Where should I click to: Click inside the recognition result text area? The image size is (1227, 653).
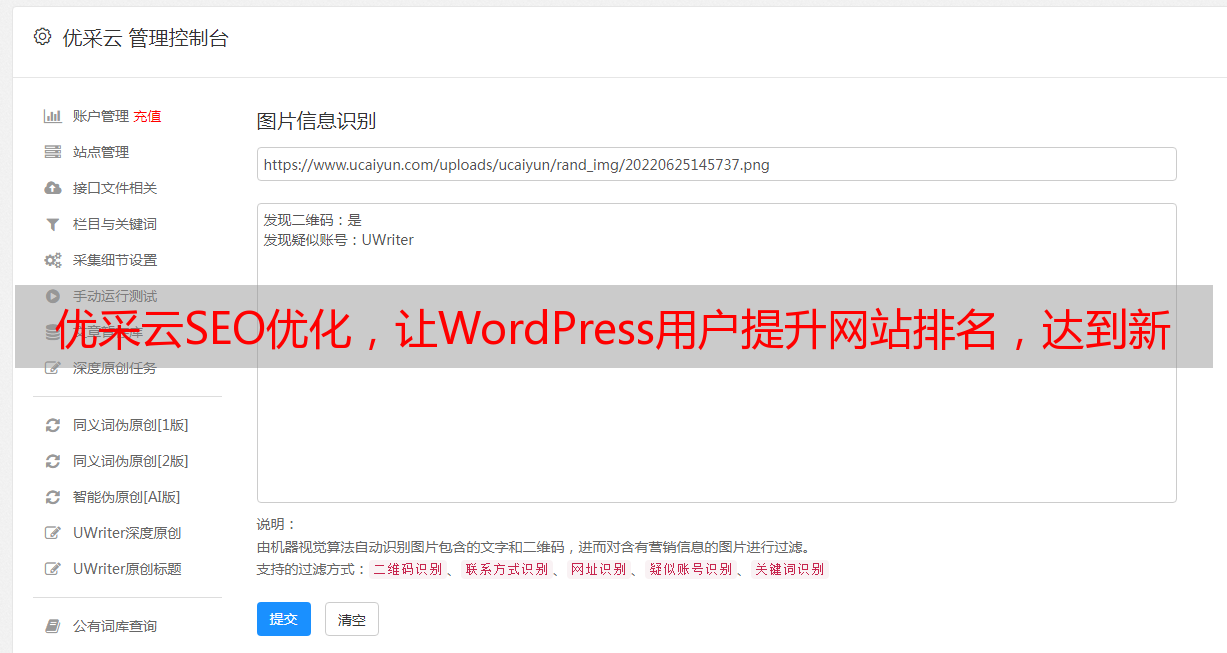(716, 352)
